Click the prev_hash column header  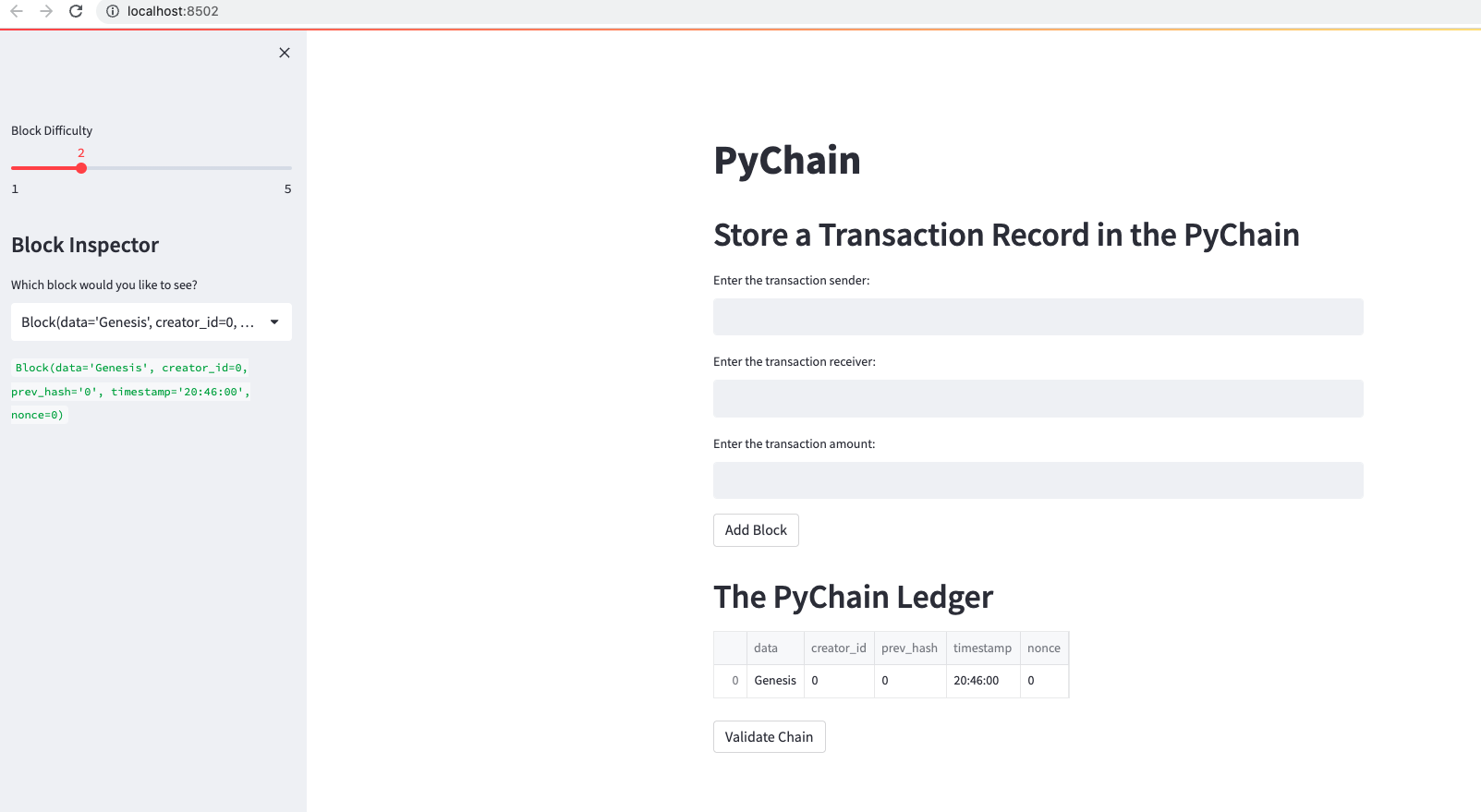(909, 648)
